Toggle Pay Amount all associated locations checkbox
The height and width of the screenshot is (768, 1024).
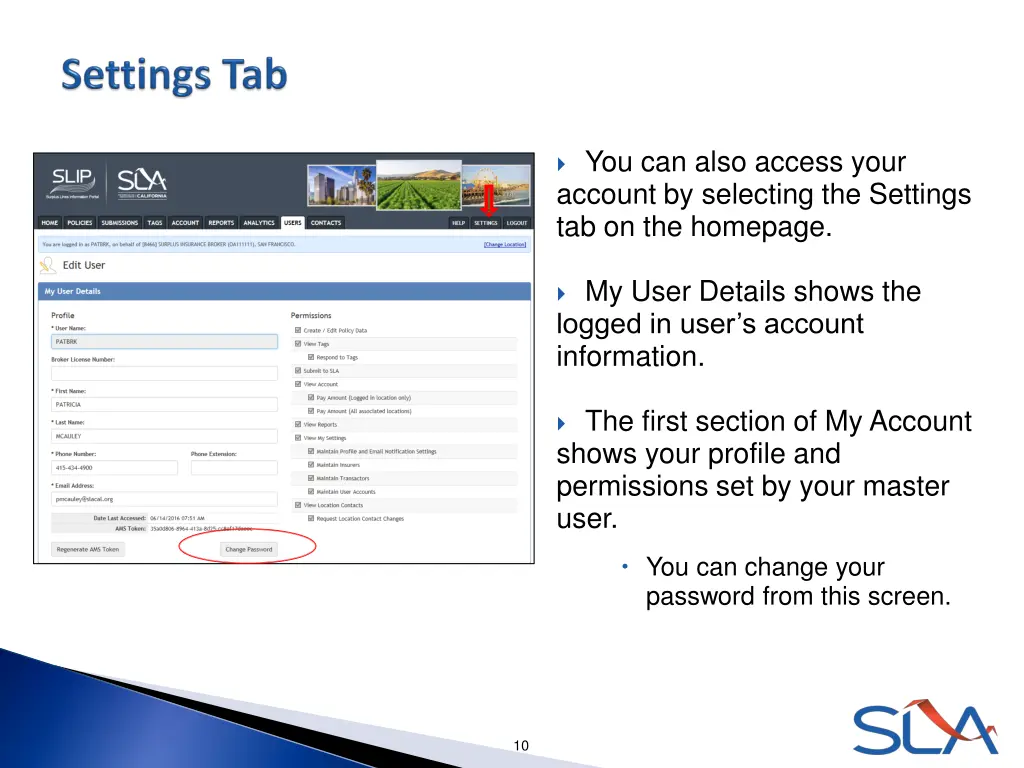tap(311, 411)
